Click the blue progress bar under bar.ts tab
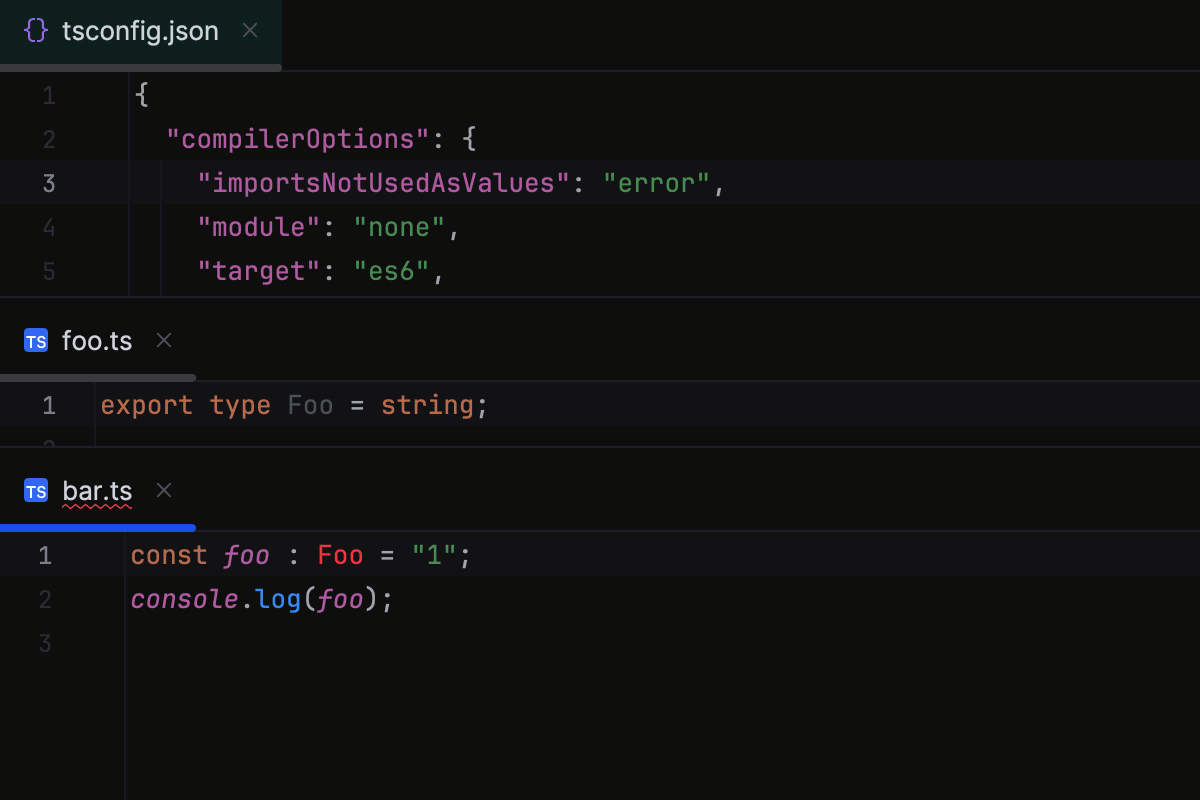The image size is (1200, 800). [97, 527]
